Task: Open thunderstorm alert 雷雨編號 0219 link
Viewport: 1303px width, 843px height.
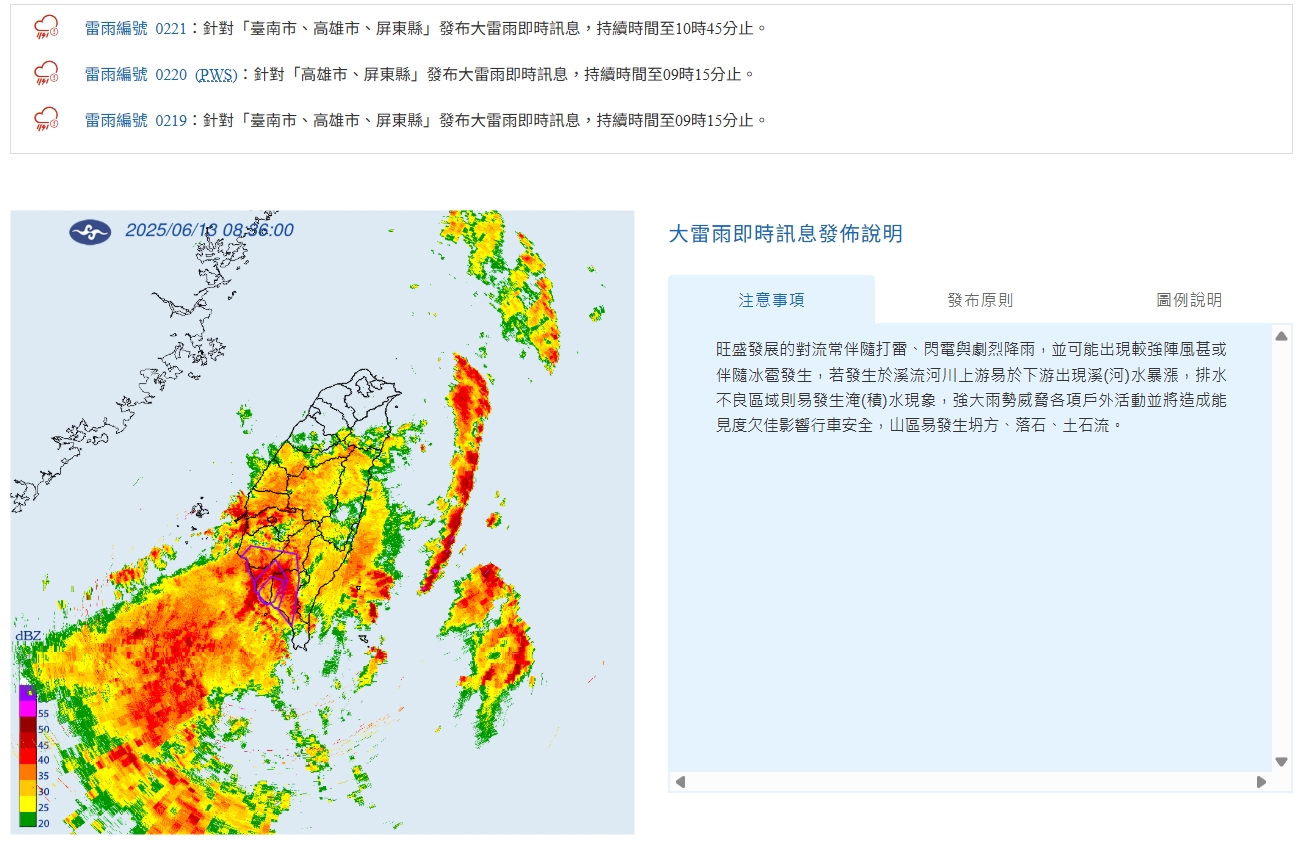Action: 135,120
